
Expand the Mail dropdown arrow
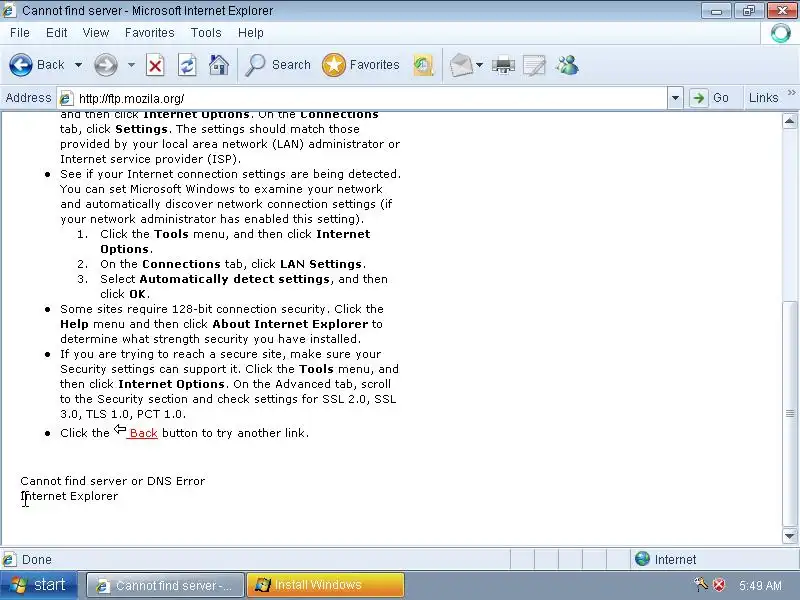point(479,65)
